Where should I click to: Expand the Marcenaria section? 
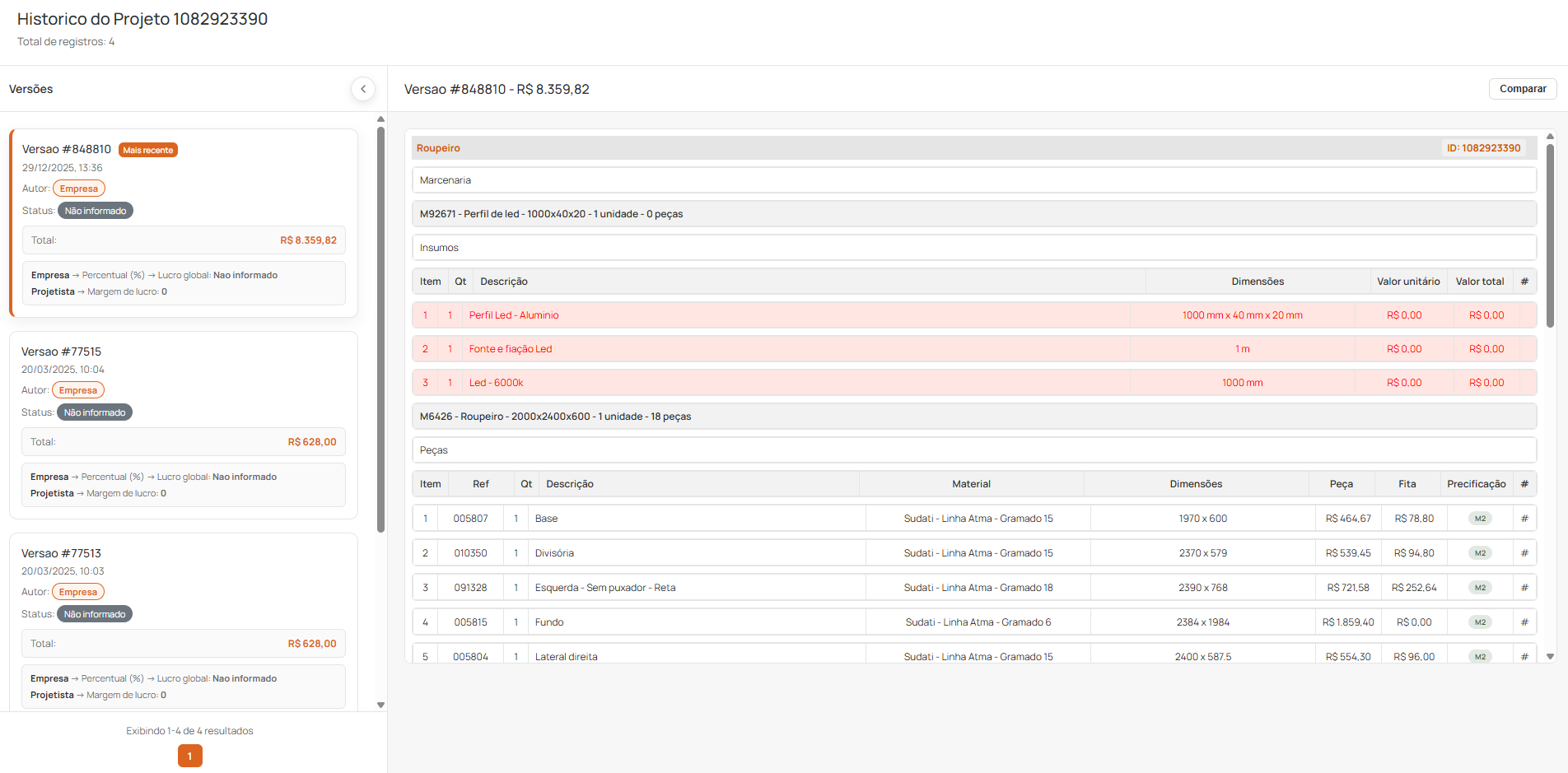[x=973, y=180]
